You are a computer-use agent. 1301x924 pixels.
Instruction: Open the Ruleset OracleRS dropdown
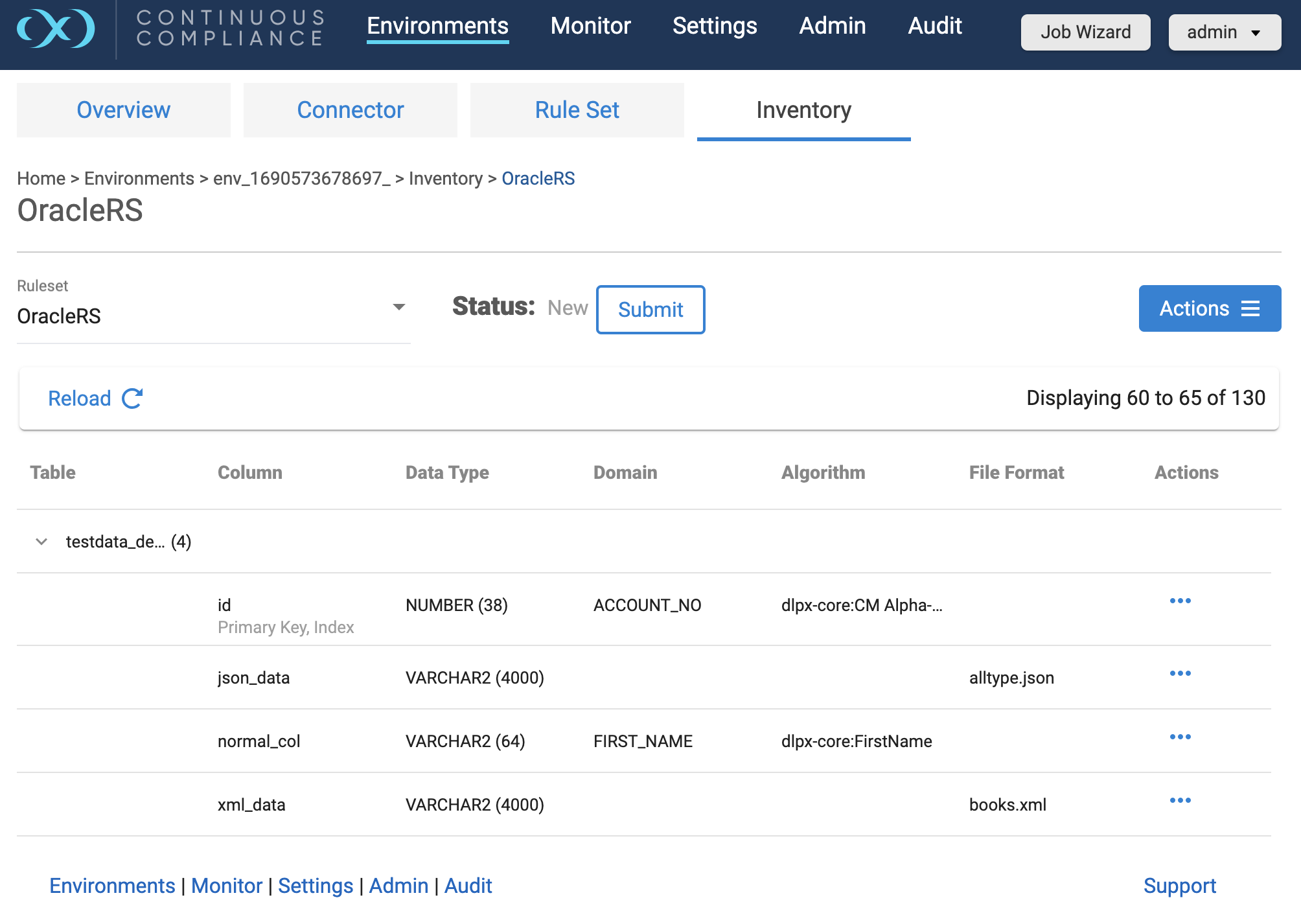(x=398, y=307)
